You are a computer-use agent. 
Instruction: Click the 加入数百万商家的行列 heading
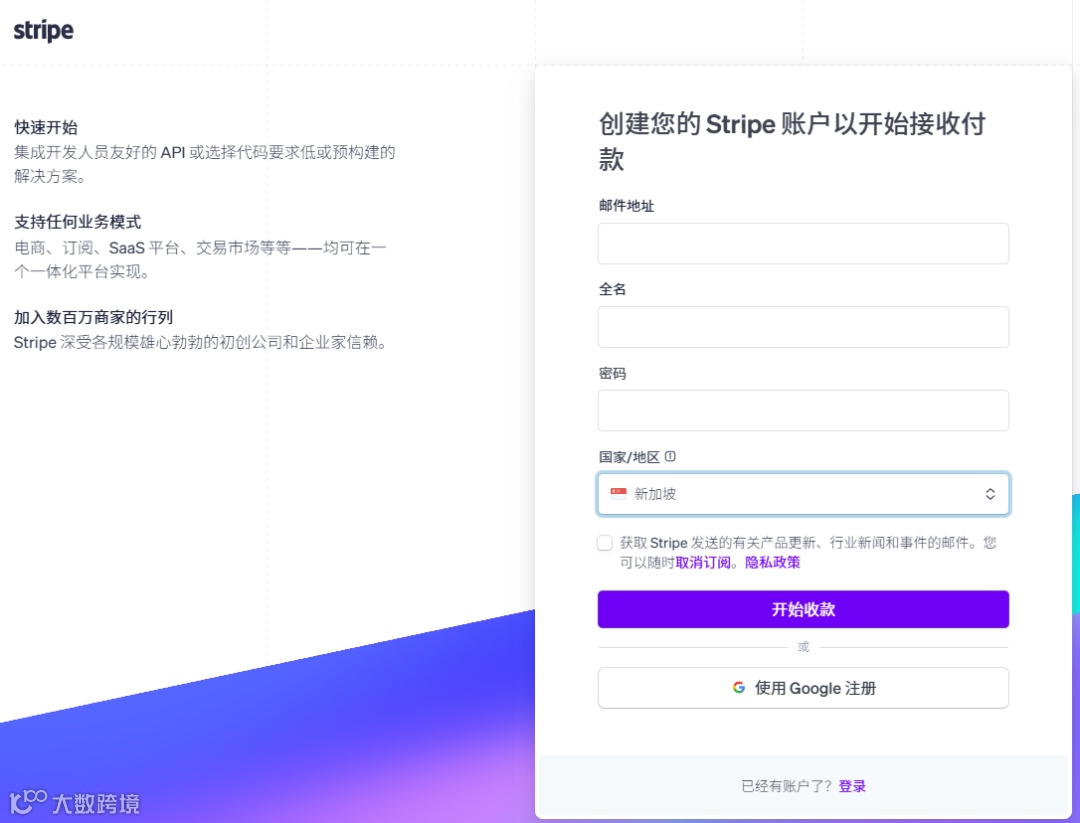tap(94, 317)
